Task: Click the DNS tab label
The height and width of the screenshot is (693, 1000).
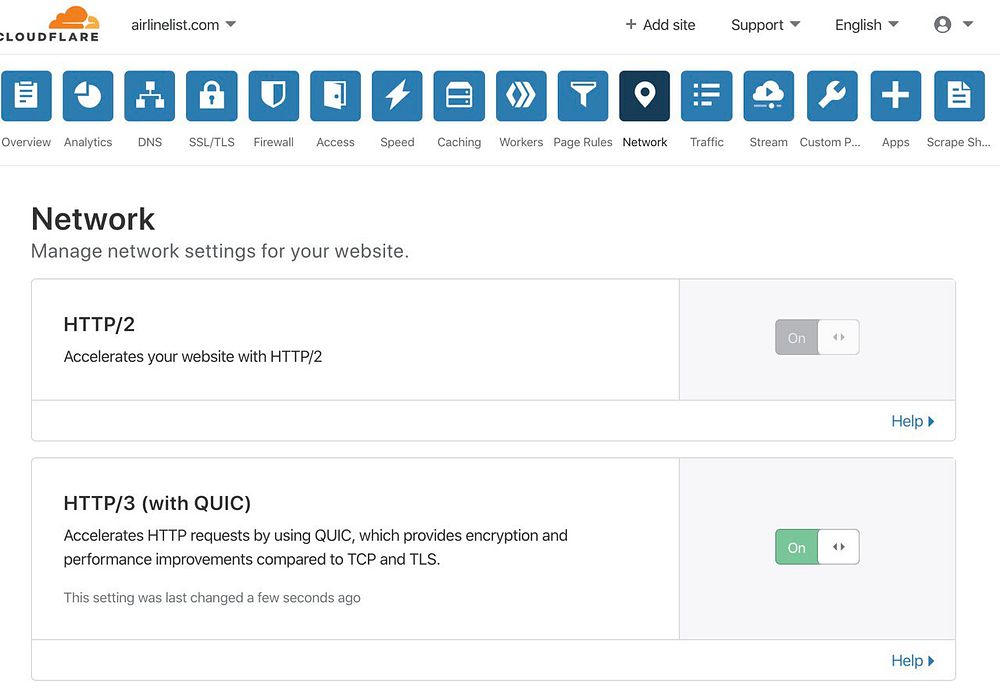Action: click(x=150, y=142)
